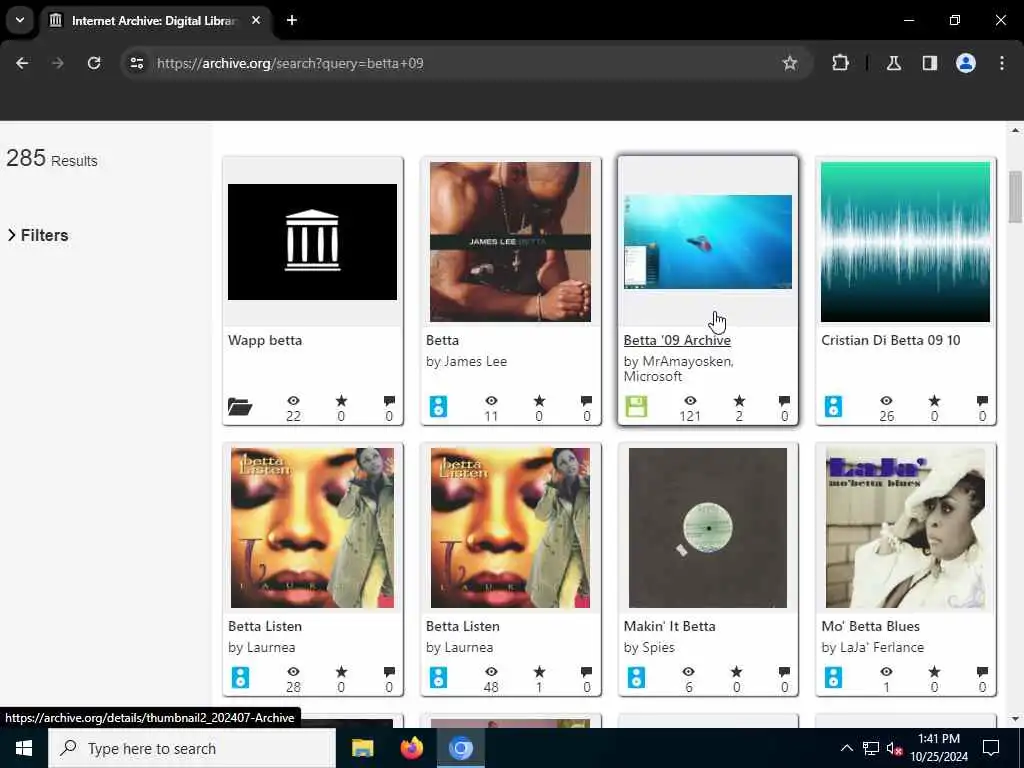This screenshot has height=768, width=1024.
Task: Click the Betta by James Lee title
Action: point(442,340)
